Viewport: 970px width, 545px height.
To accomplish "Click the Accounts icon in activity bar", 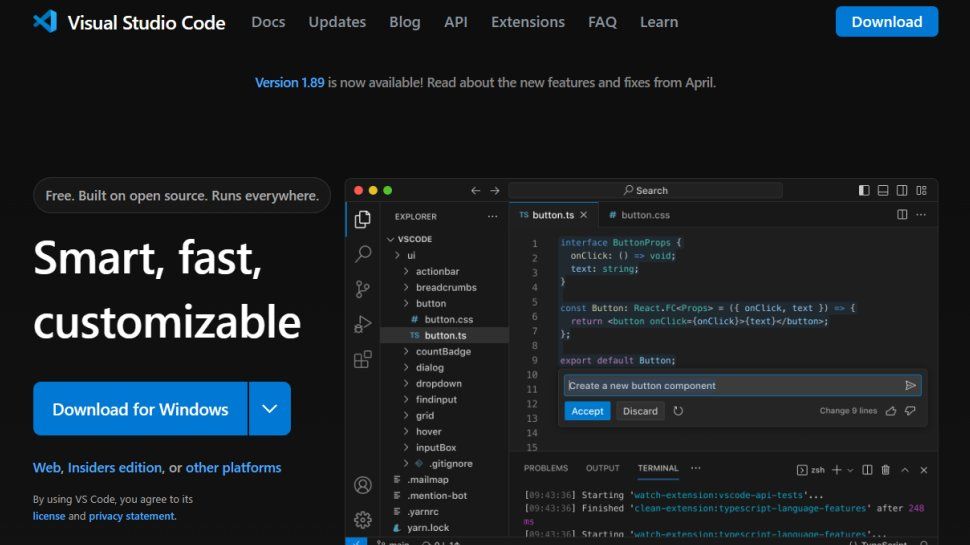I will click(363, 485).
